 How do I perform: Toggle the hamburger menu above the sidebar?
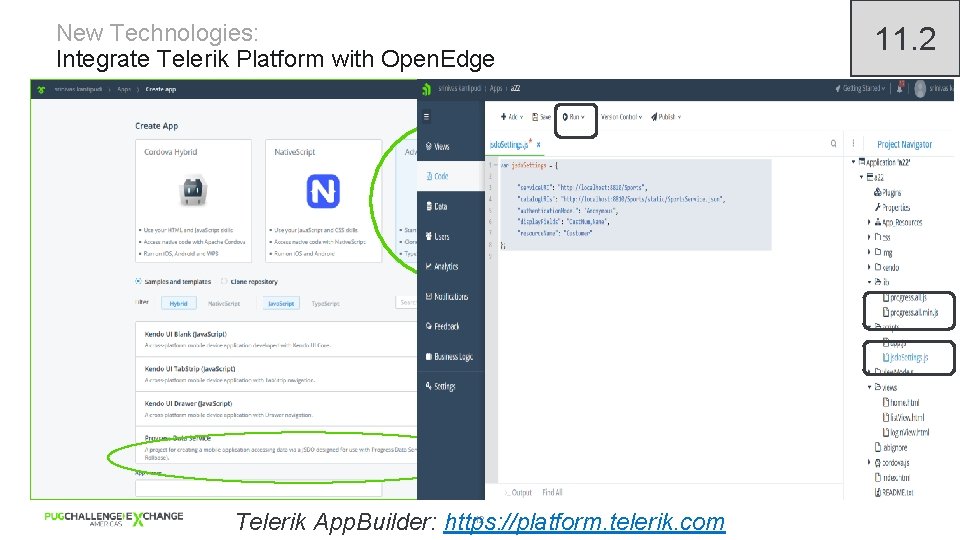point(427,116)
